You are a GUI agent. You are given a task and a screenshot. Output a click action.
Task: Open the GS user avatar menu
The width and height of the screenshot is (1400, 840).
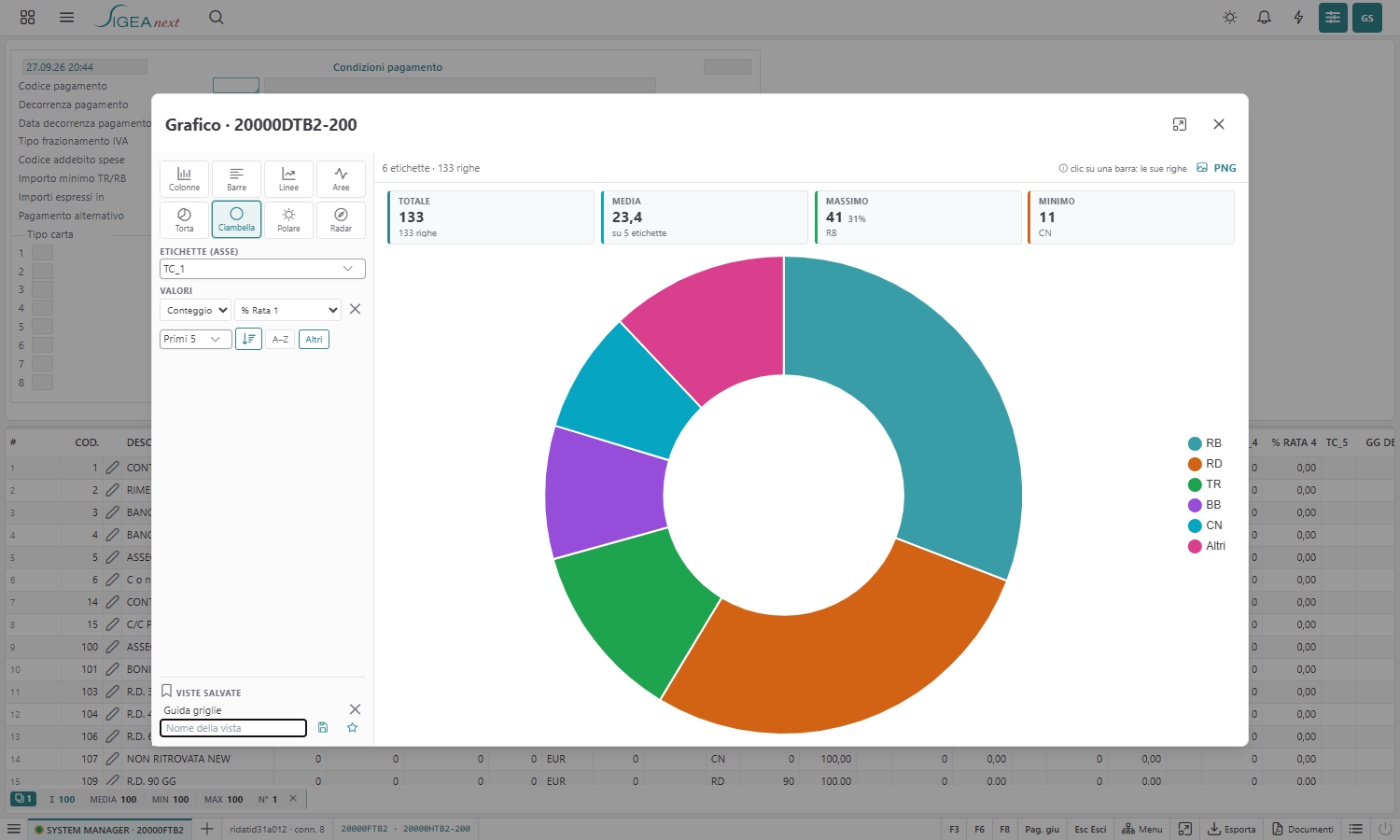click(1367, 18)
